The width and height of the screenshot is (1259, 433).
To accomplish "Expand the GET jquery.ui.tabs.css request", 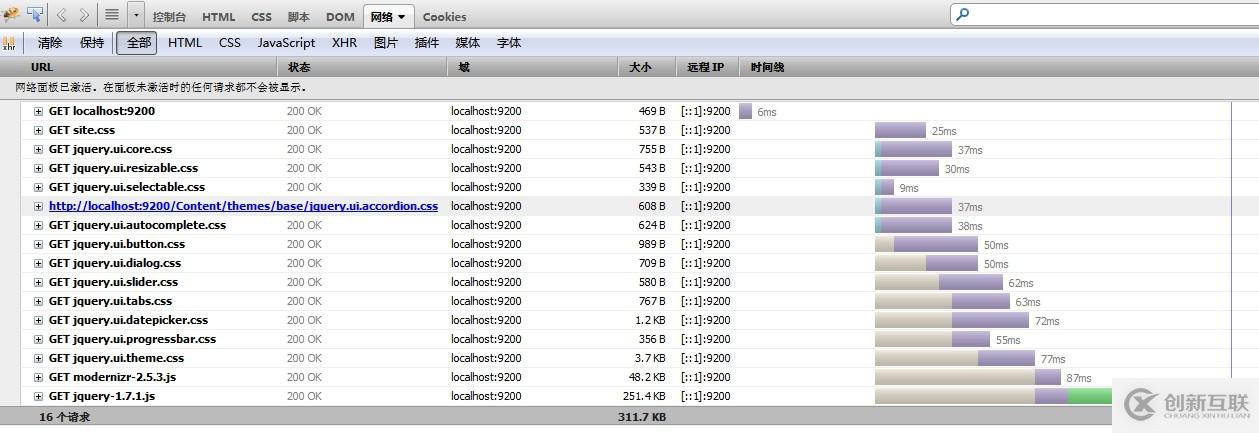I will (39, 301).
